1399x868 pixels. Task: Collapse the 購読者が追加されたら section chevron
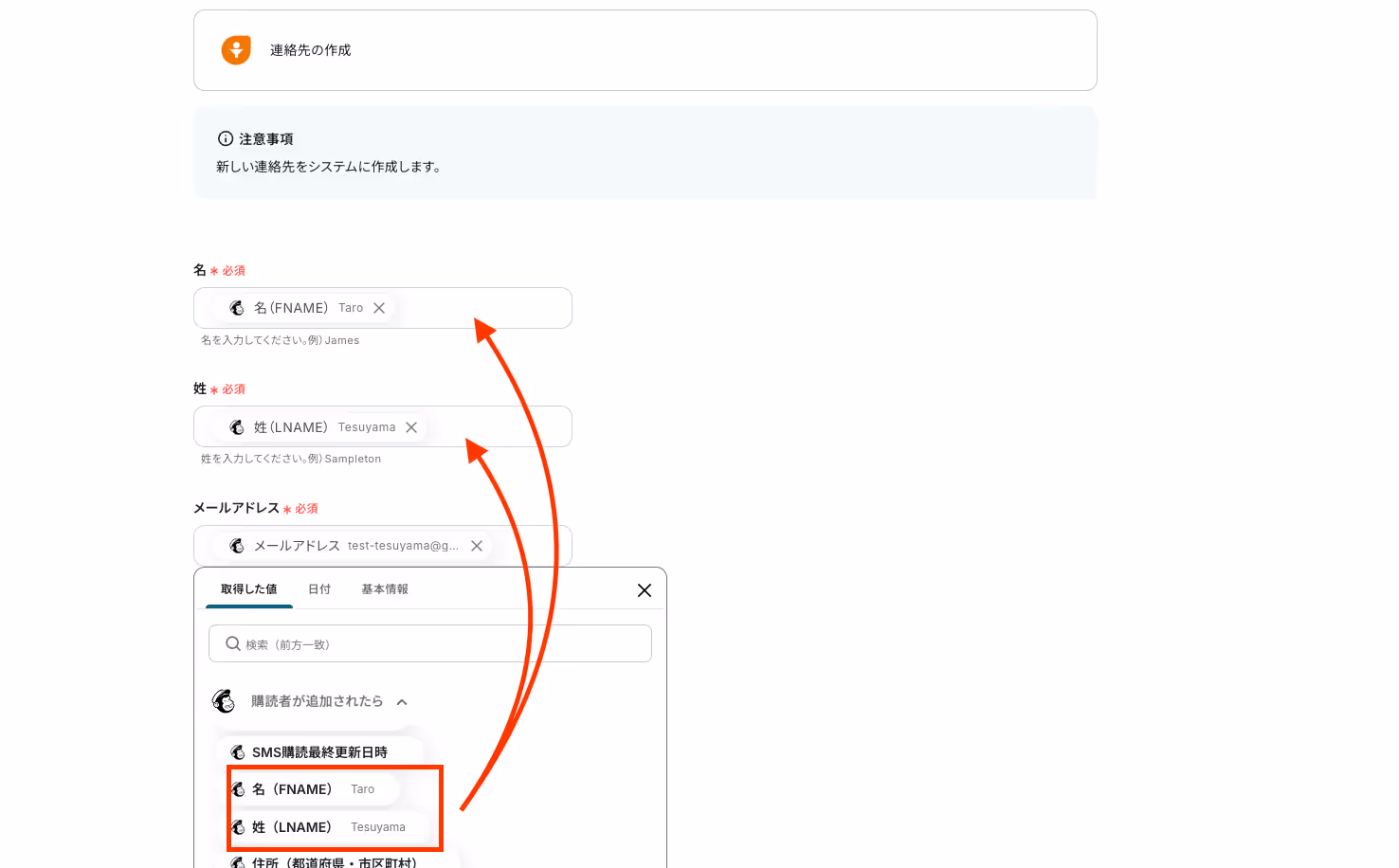(x=402, y=702)
